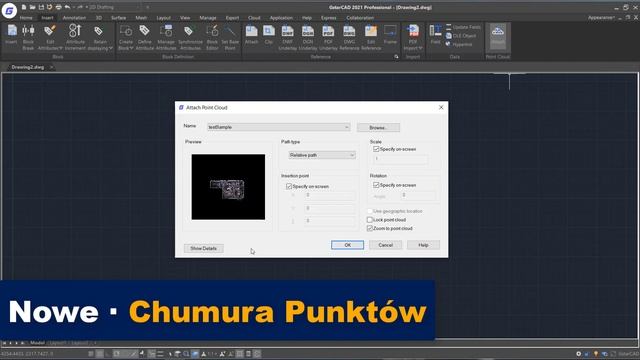Screen dimensions: 640x360
Task: Open the Block Editor
Action: (x=212, y=37)
